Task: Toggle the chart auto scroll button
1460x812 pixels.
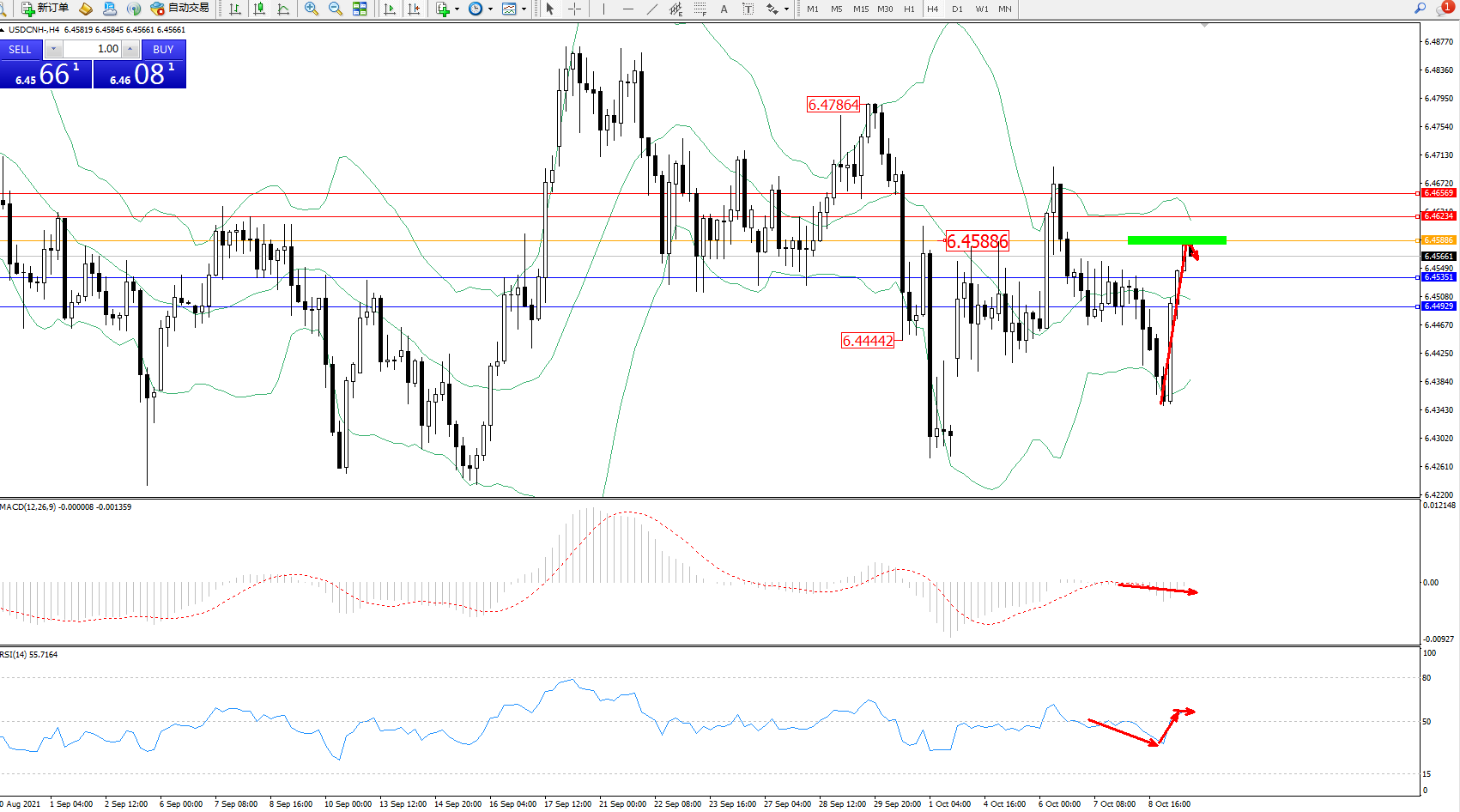Action: (390, 9)
